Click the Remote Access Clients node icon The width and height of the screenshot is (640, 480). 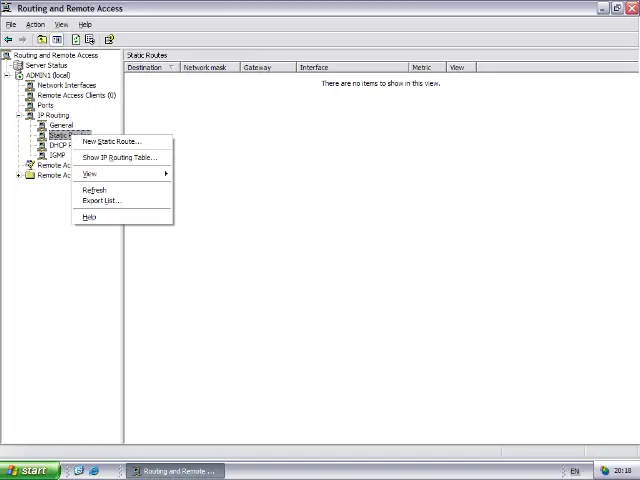30,96
